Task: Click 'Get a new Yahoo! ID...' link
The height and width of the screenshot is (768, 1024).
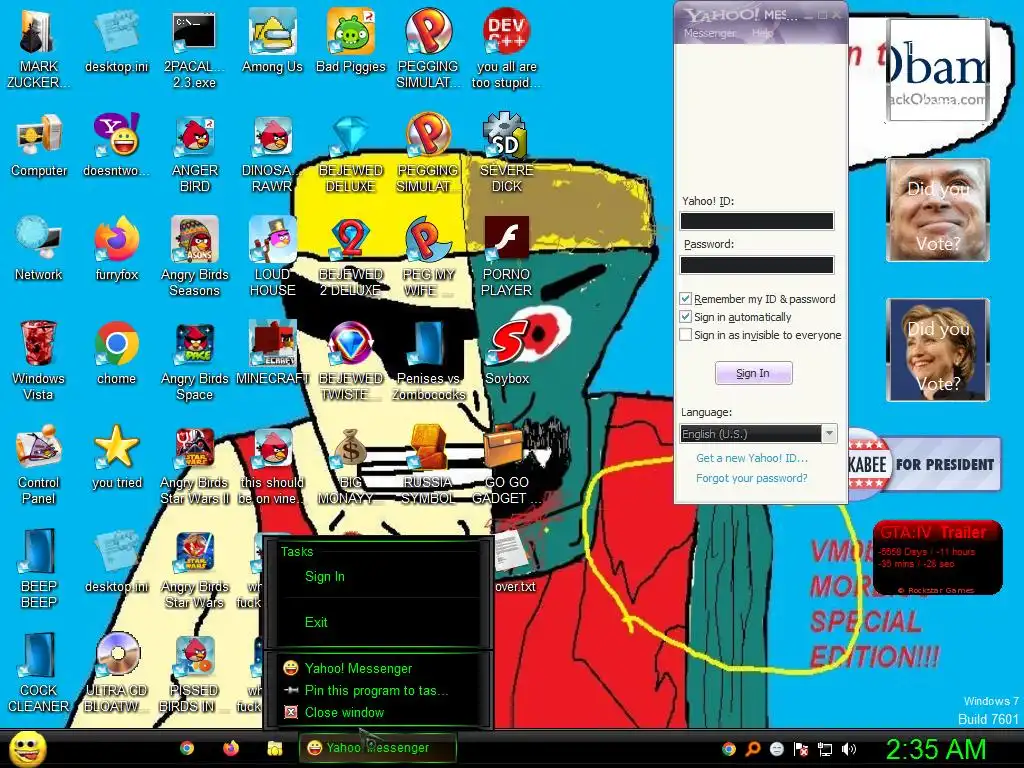Action: [752, 458]
